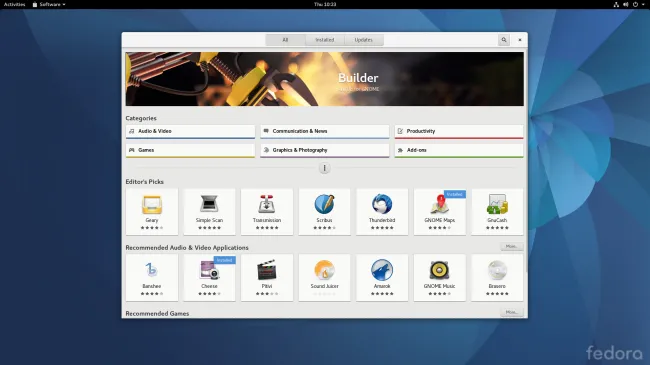Open the Builder featured banner
This screenshot has width=650, height=365.
pos(325,79)
